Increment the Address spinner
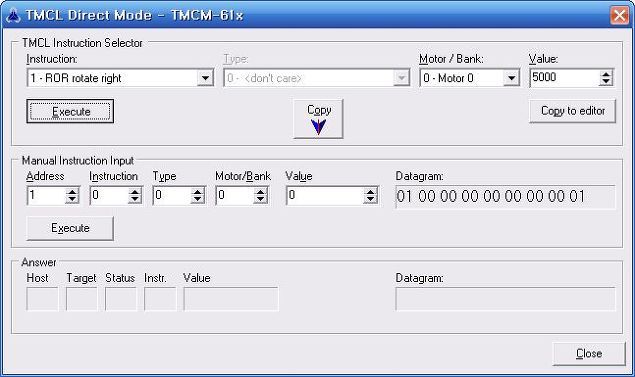The height and width of the screenshot is (377, 635). 72,192
